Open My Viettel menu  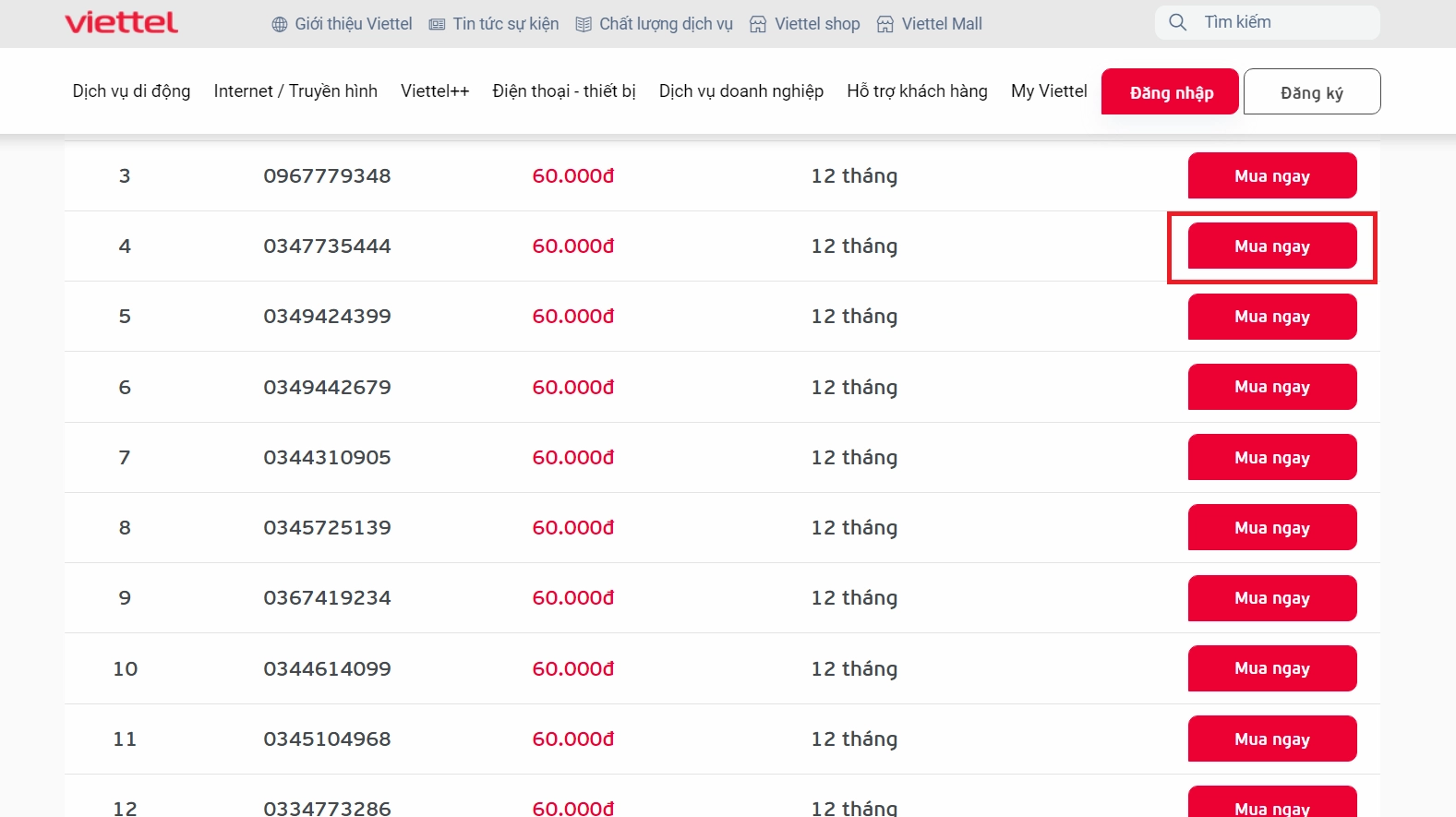pyautogui.click(x=1049, y=91)
